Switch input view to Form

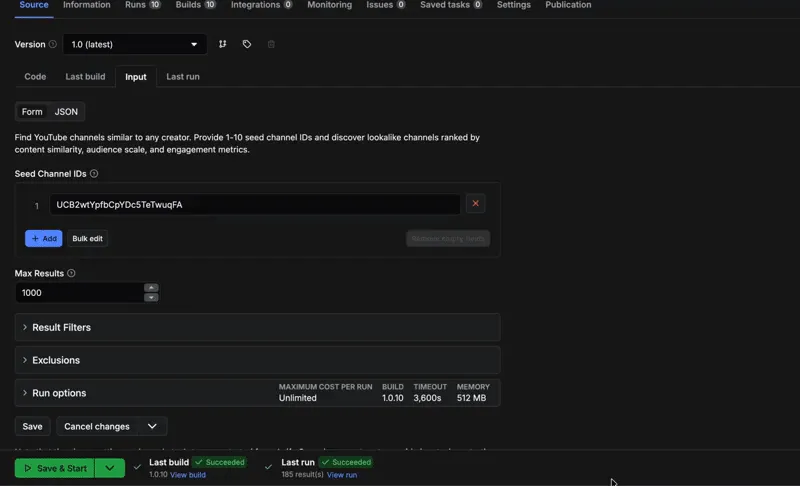[x=32, y=112]
